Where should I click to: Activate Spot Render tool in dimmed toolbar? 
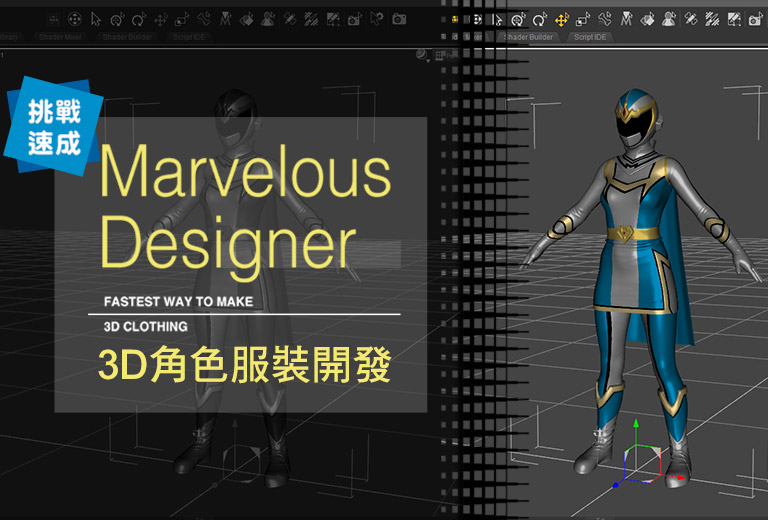coord(355,20)
